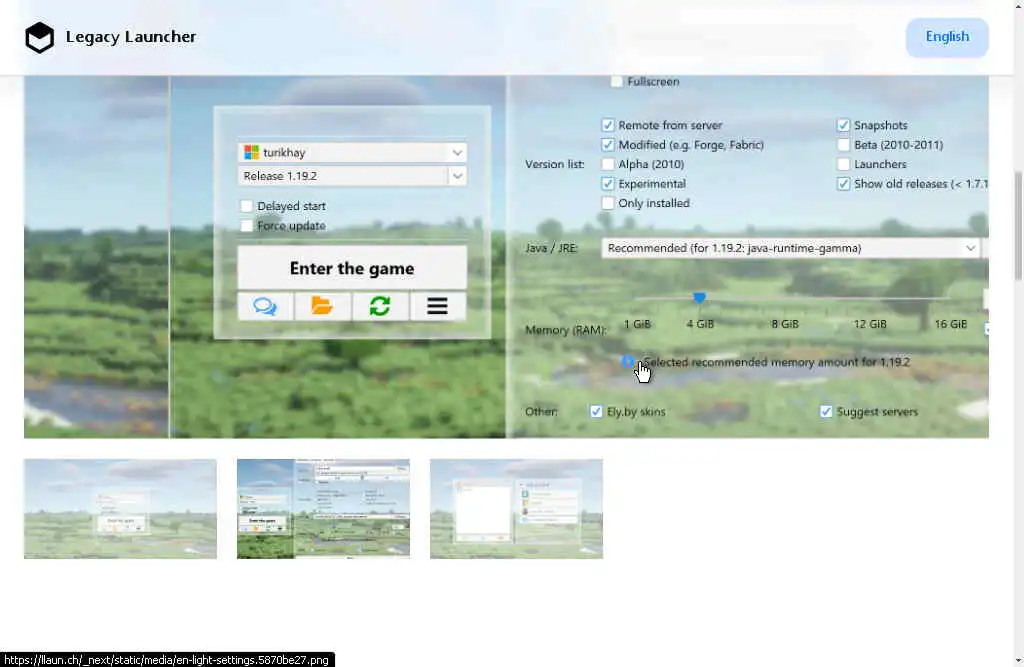Click the "Memory (RAM):" label
Image resolution: width=1024 pixels, height=667 pixels.
[x=566, y=330]
